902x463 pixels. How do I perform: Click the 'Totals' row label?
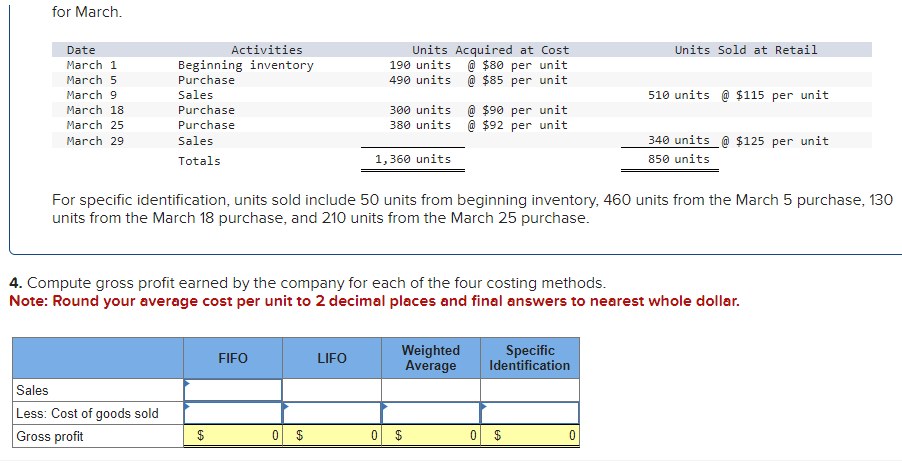[x=199, y=161]
